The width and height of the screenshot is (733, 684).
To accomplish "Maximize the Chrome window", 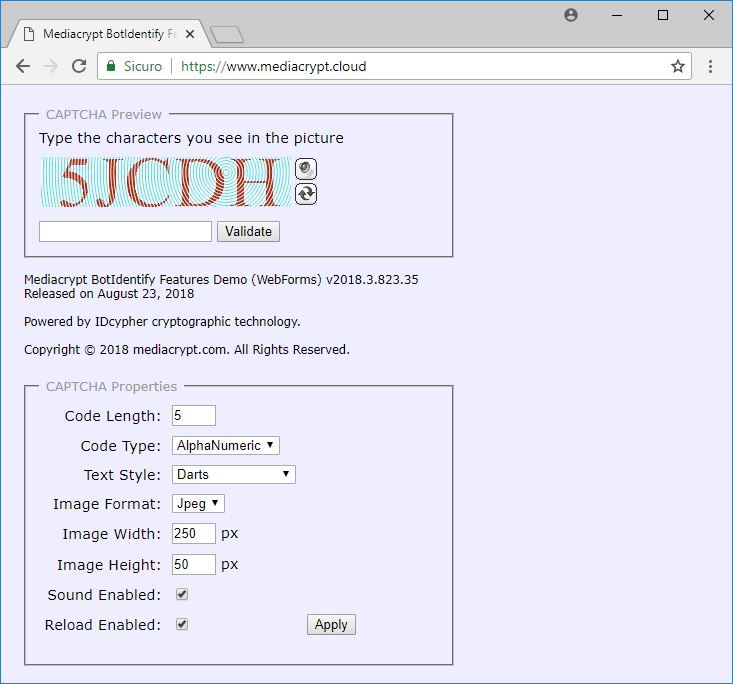I will click(663, 15).
